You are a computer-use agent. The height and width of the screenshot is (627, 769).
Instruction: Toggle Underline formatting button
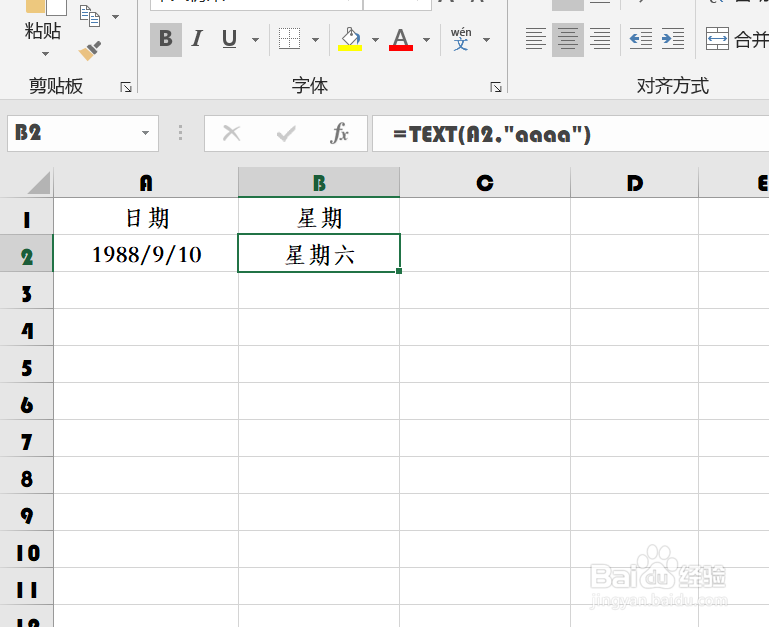point(230,39)
